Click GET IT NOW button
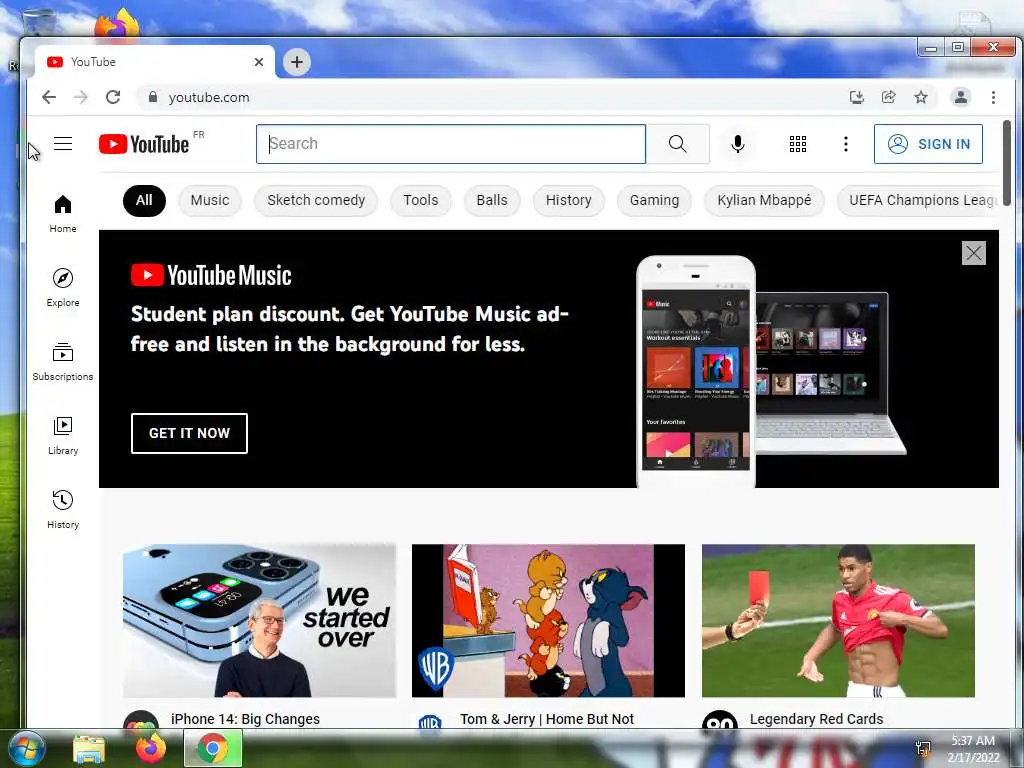This screenshot has height=768, width=1024. (x=189, y=433)
